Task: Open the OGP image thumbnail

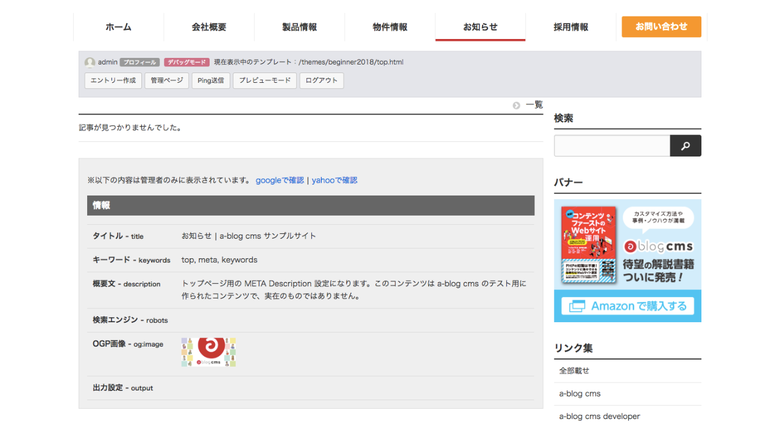Action: [x=208, y=351]
